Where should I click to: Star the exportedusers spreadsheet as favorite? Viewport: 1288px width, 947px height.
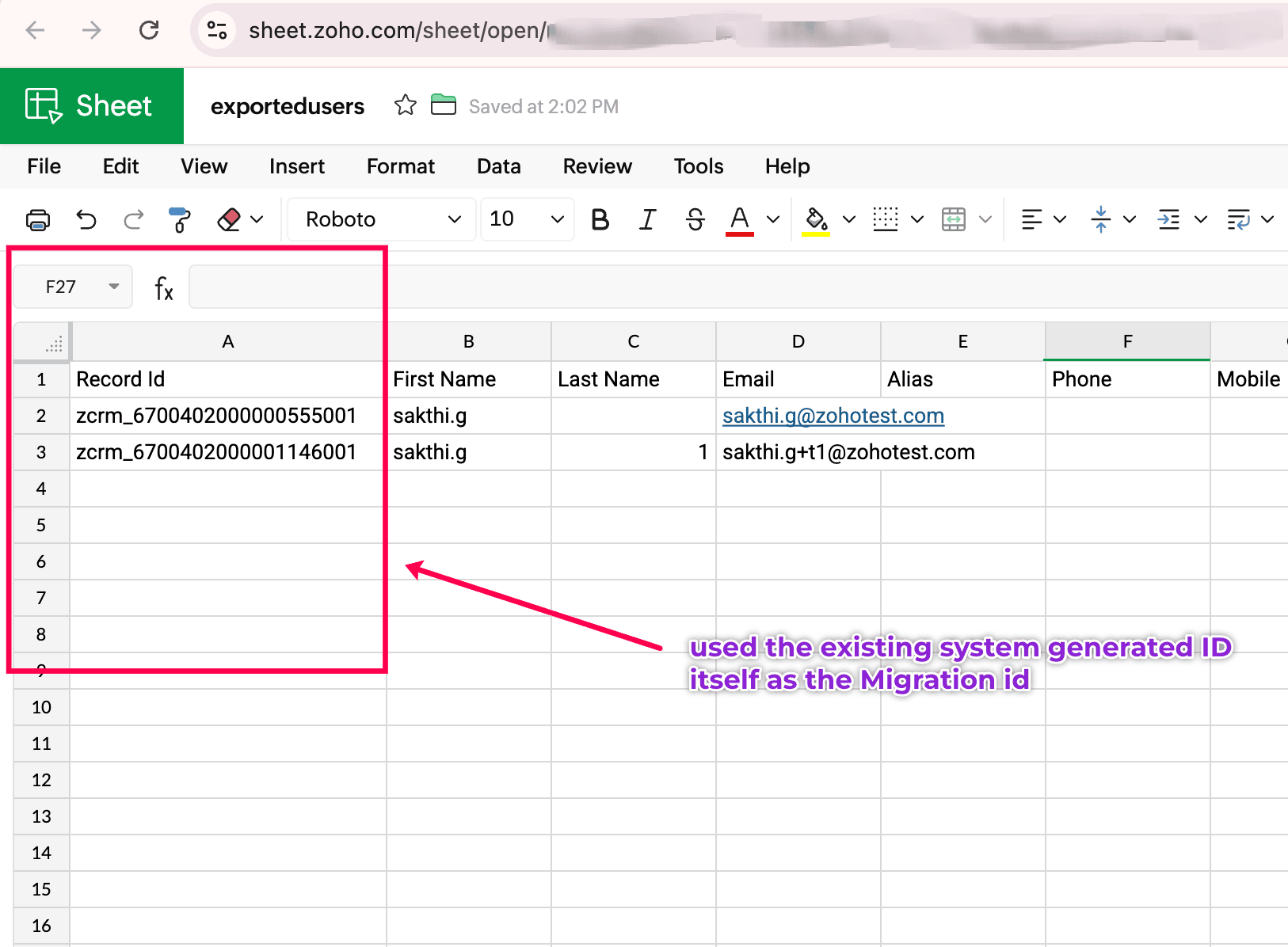pyautogui.click(x=406, y=105)
